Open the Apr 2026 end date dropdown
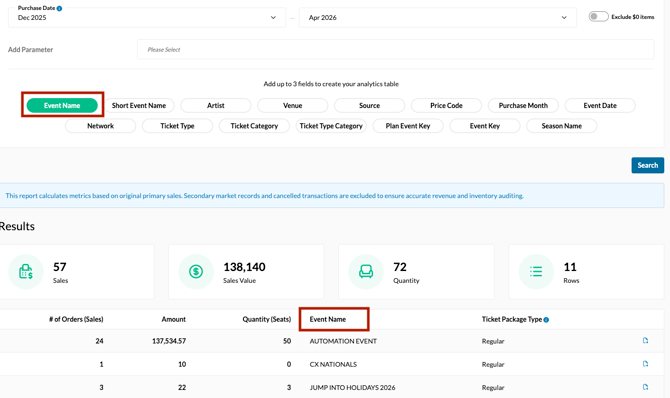This screenshot has width=670, height=398. point(438,18)
